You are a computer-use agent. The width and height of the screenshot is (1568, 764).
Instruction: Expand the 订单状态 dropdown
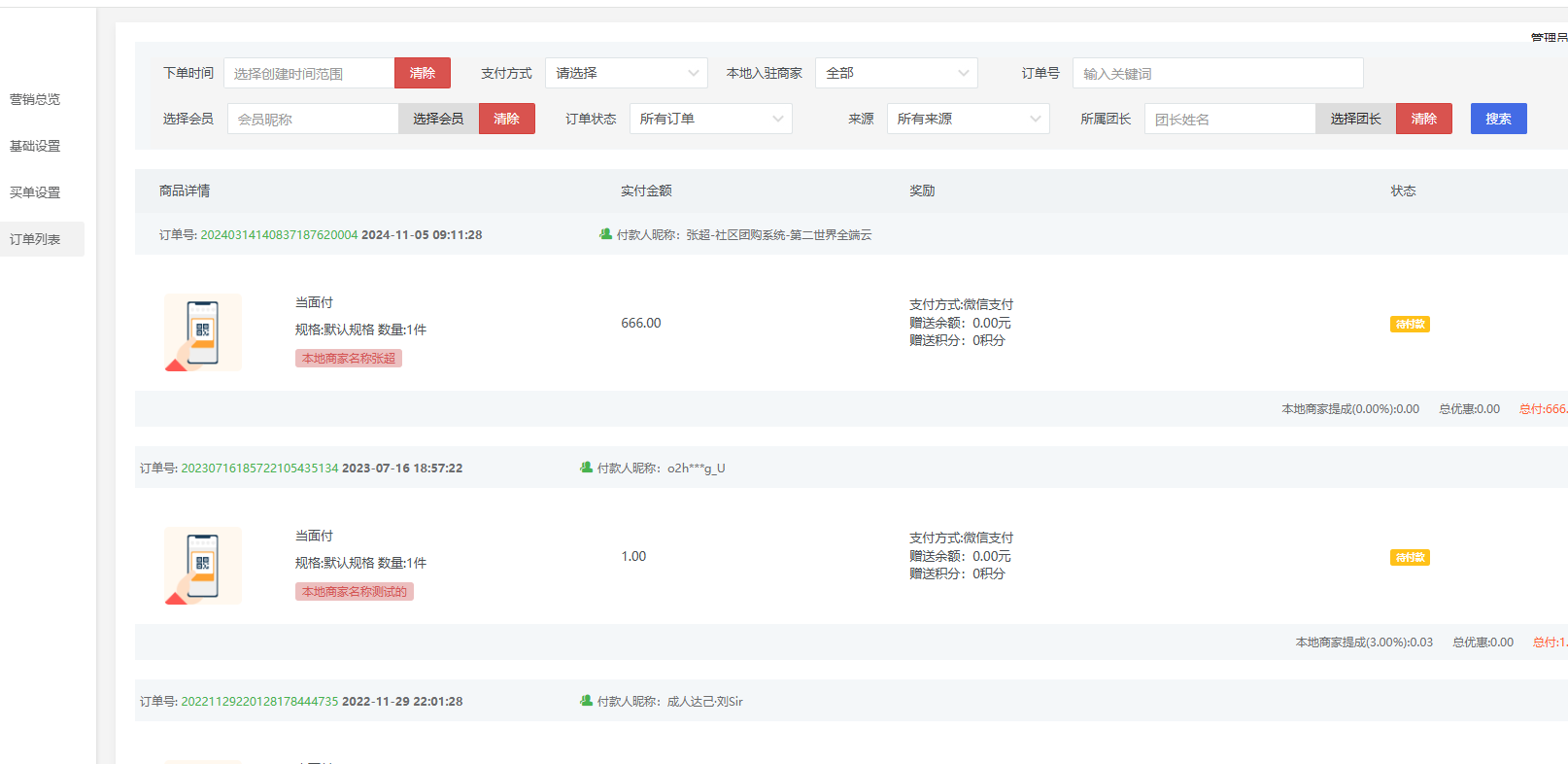[x=710, y=120]
